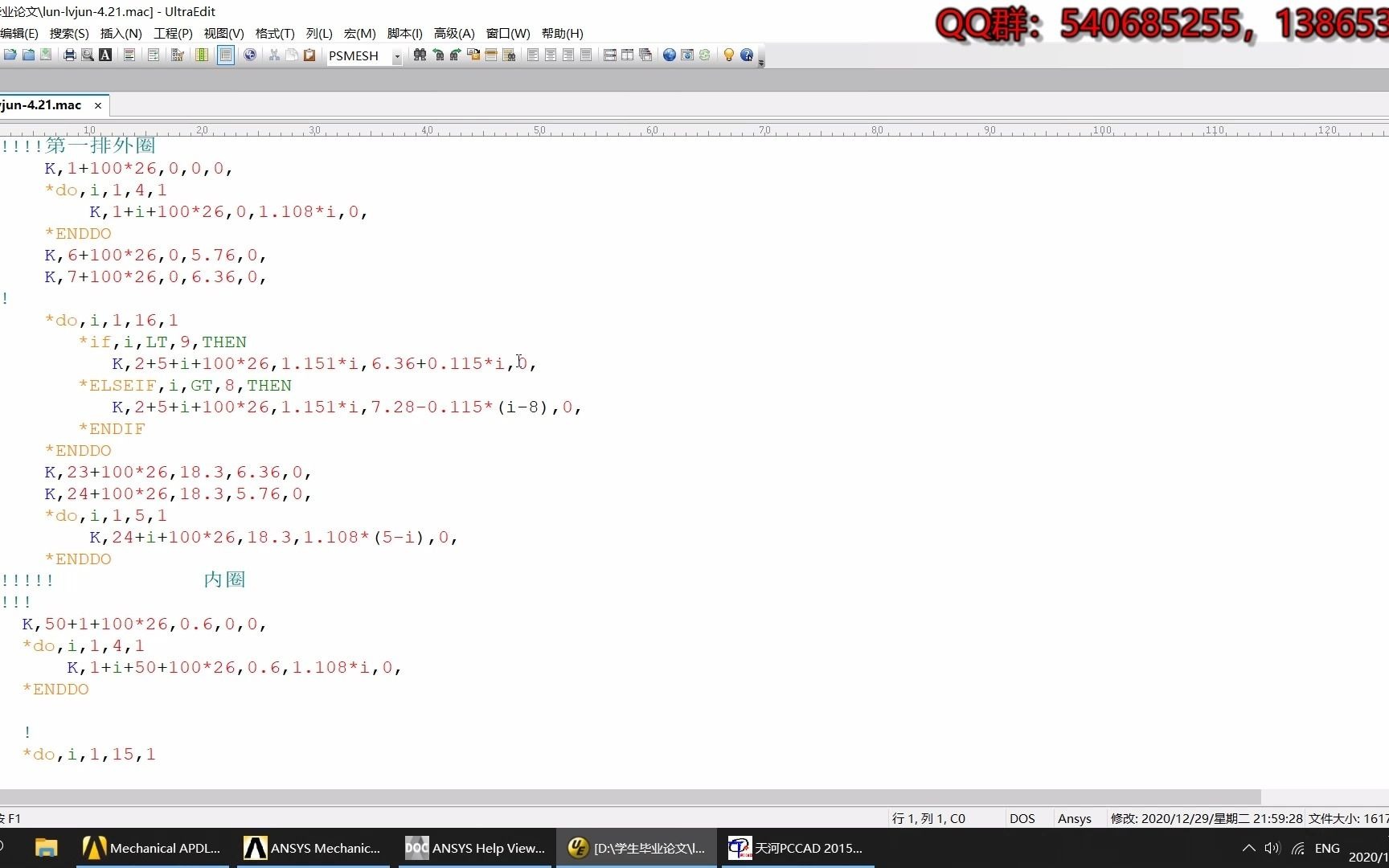Click the justify text icon
Viewport: 1389px width, 868px height.
pyautogui.click(x=586, y=55)
